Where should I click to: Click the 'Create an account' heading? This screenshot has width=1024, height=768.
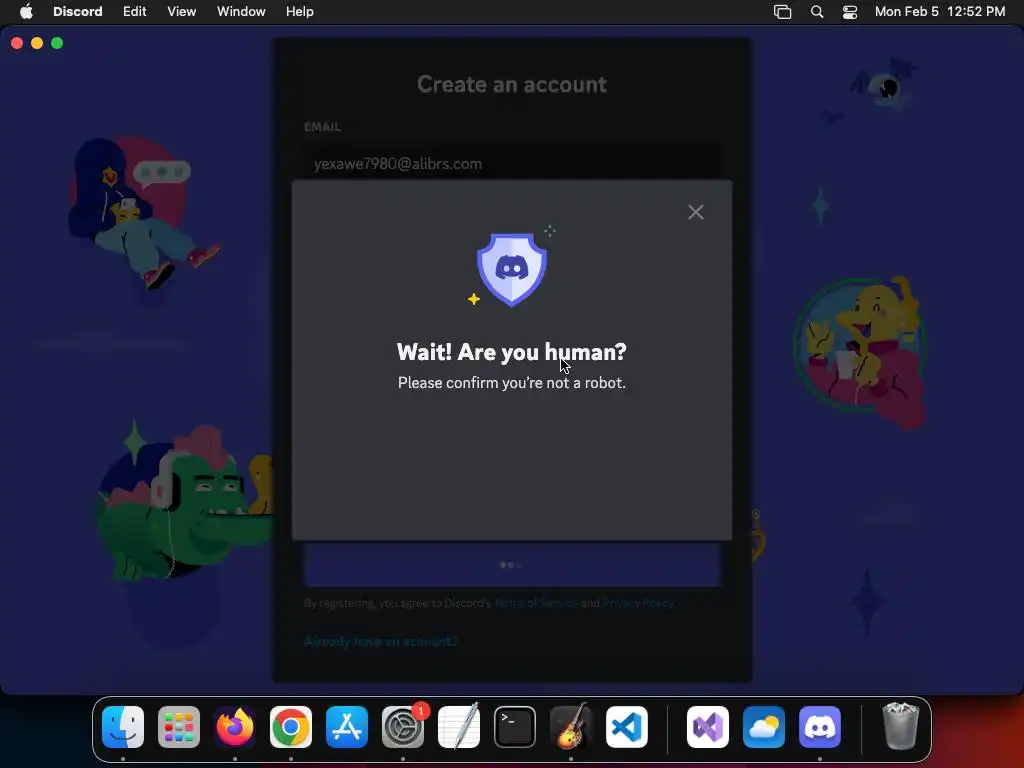click(512, 84)
